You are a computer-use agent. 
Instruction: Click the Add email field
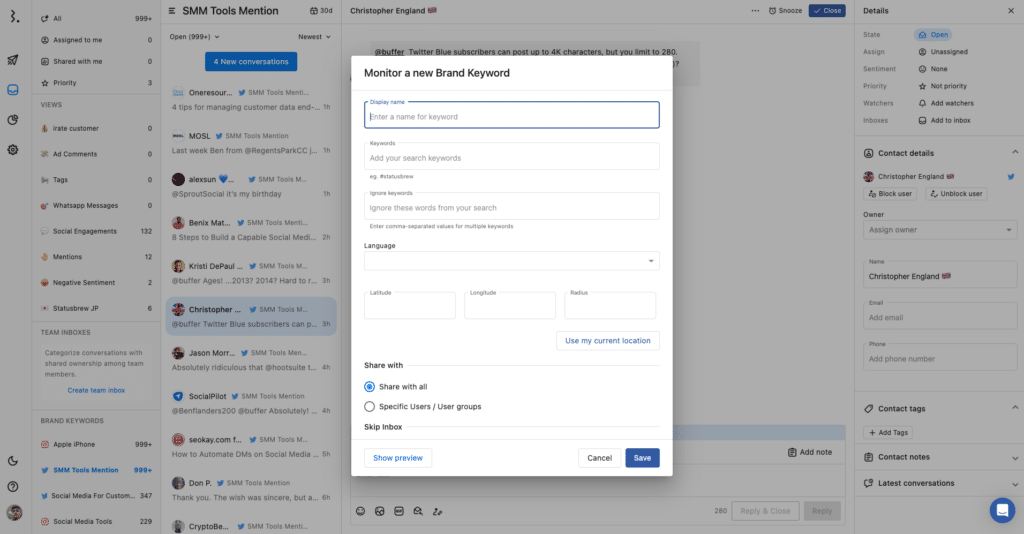940,316
